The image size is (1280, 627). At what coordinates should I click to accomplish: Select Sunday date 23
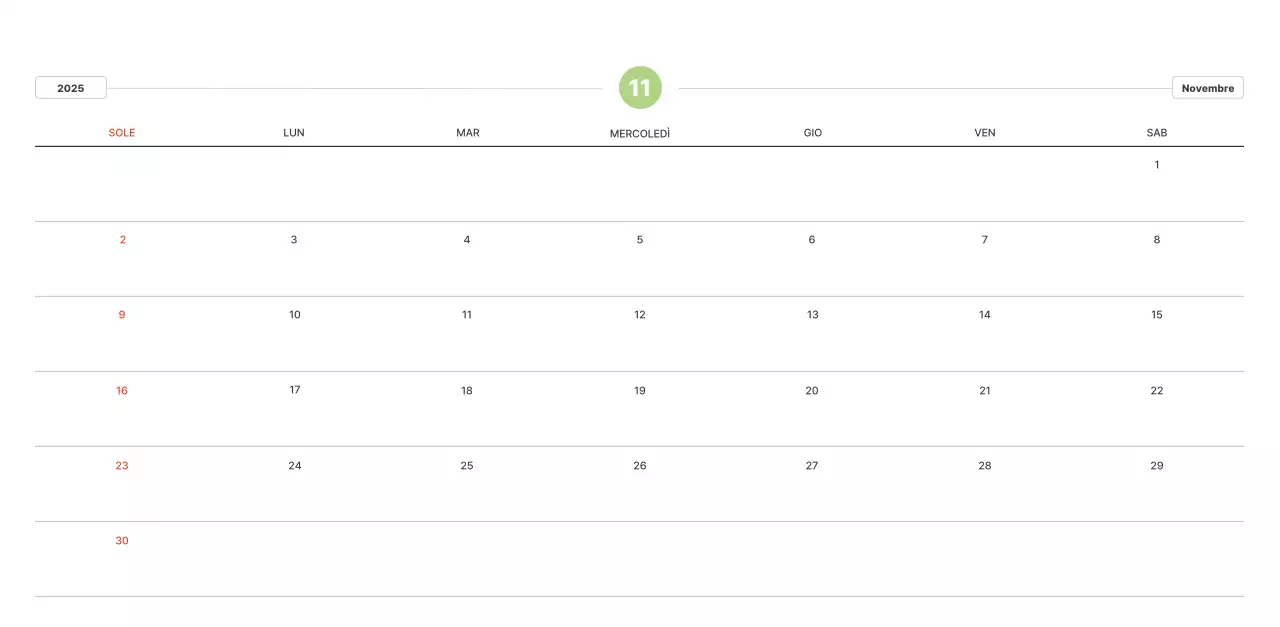click(x=122, y=466)
